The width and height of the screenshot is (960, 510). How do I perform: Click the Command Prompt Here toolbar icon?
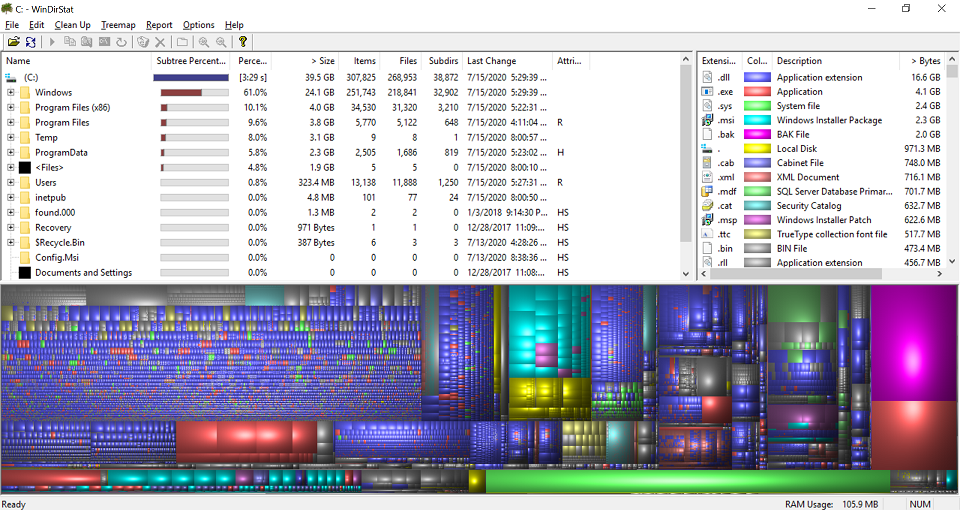click(x=104, y=42)
